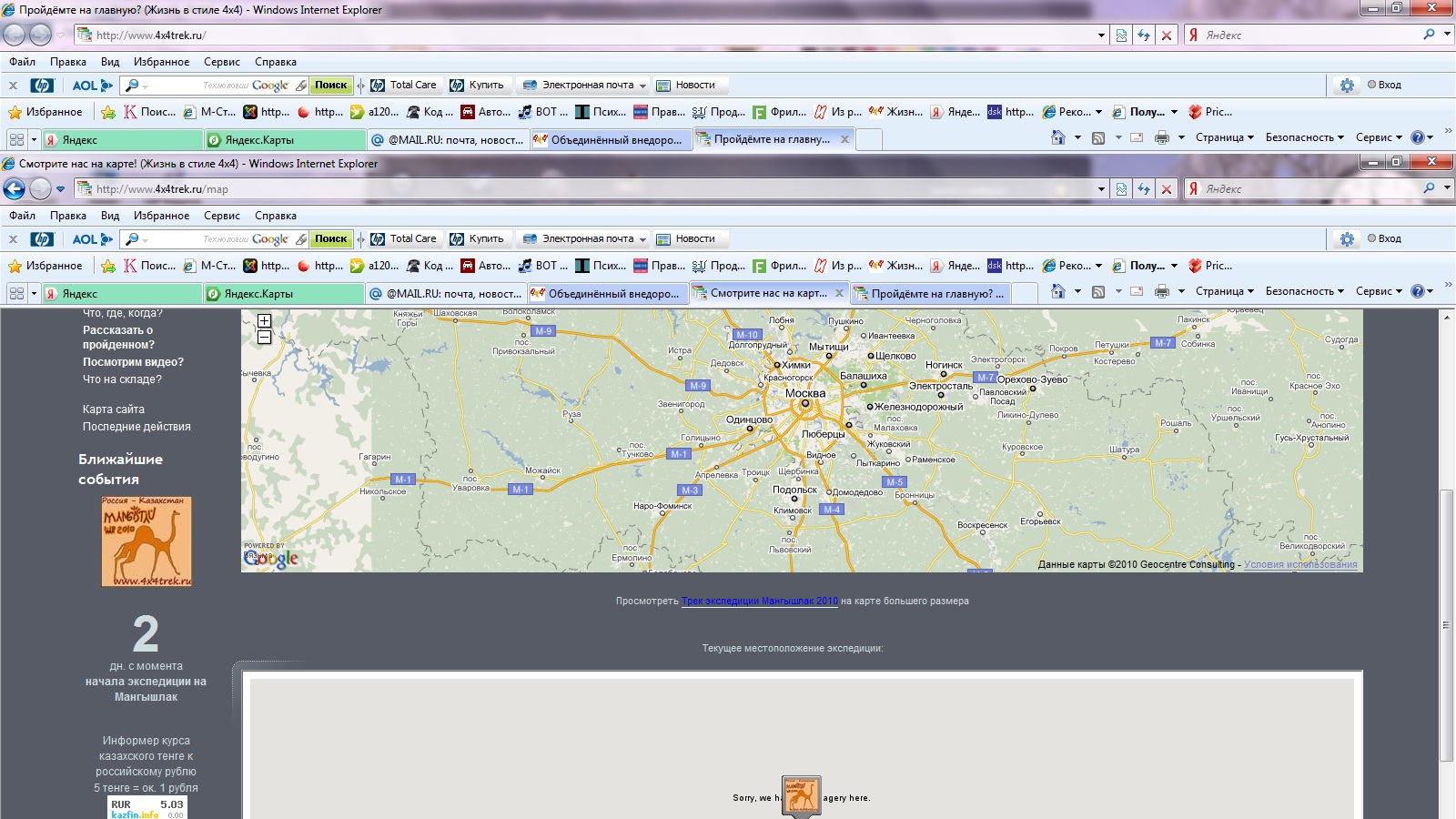Click the Home icon in the map window

tap(1057, 291)
